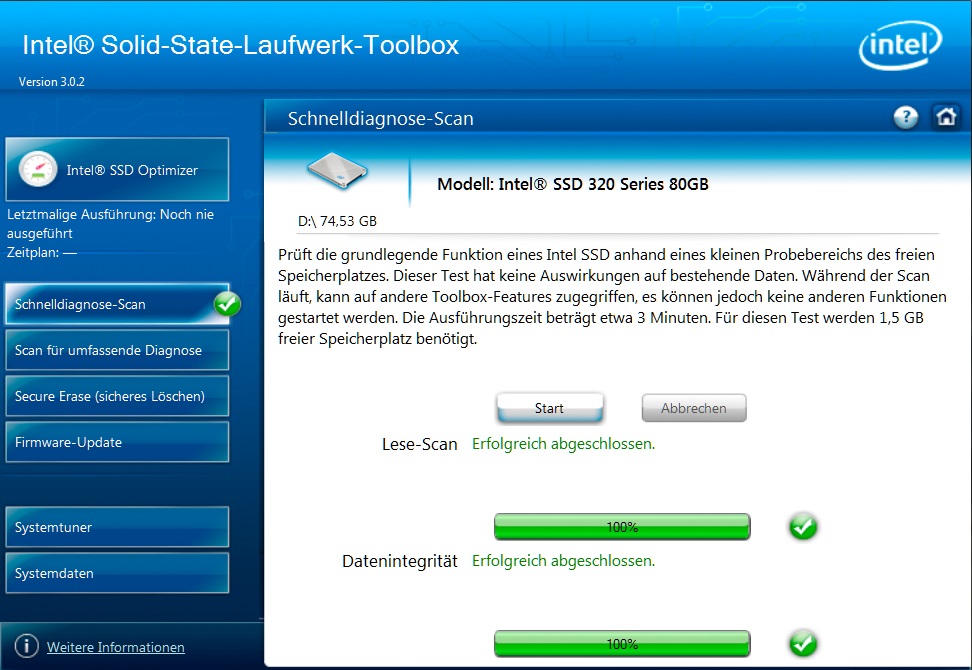
Task: Click the SSD drive image
Action: 337,170
